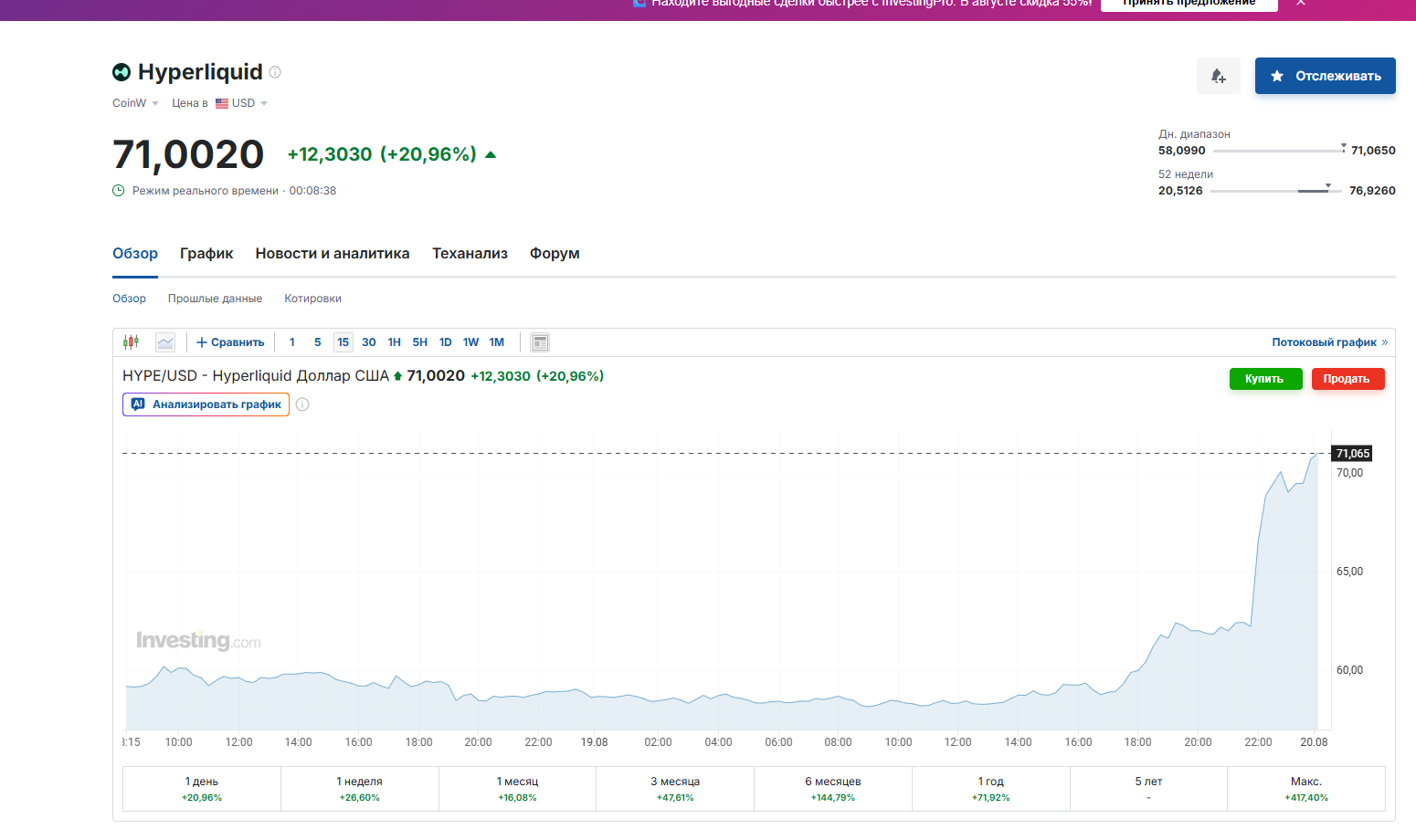
Task: Select the 5-minute chart interval
Action: 318,342
